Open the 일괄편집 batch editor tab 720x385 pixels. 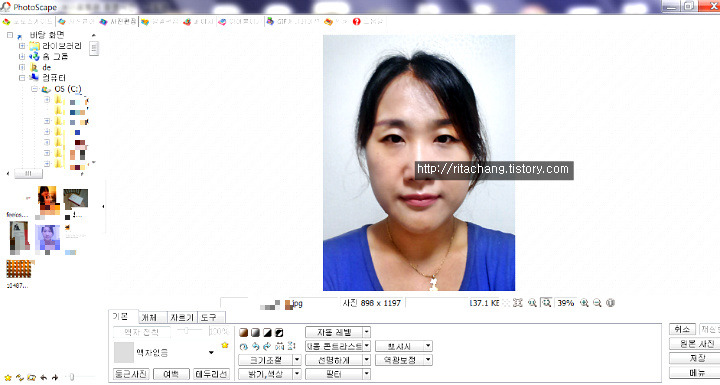point(160,22)
